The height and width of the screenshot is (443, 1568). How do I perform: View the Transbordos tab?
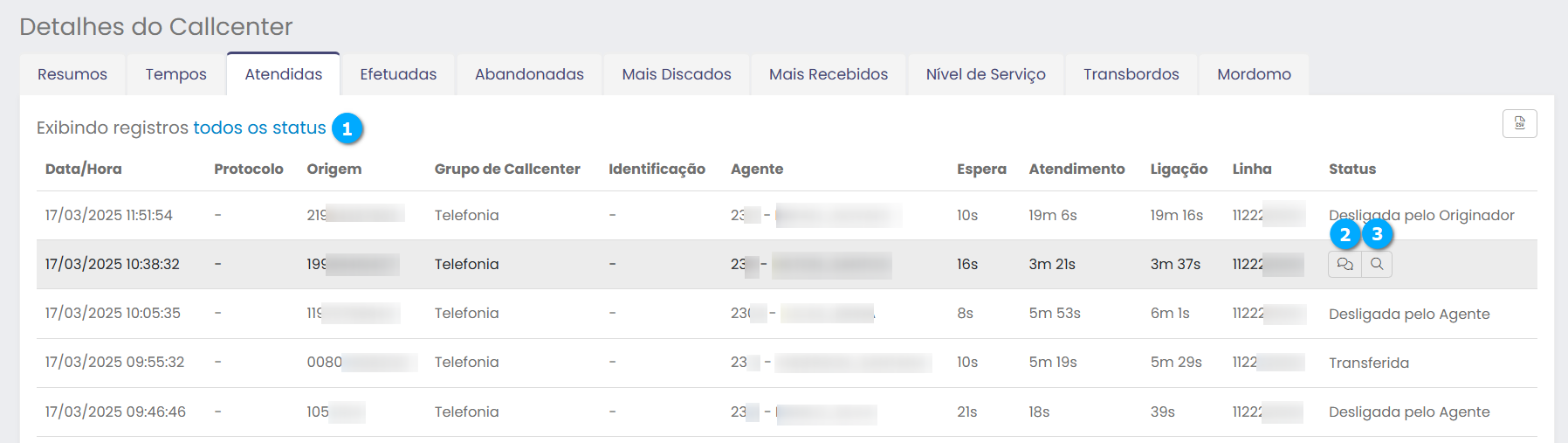pos(1131,74)
